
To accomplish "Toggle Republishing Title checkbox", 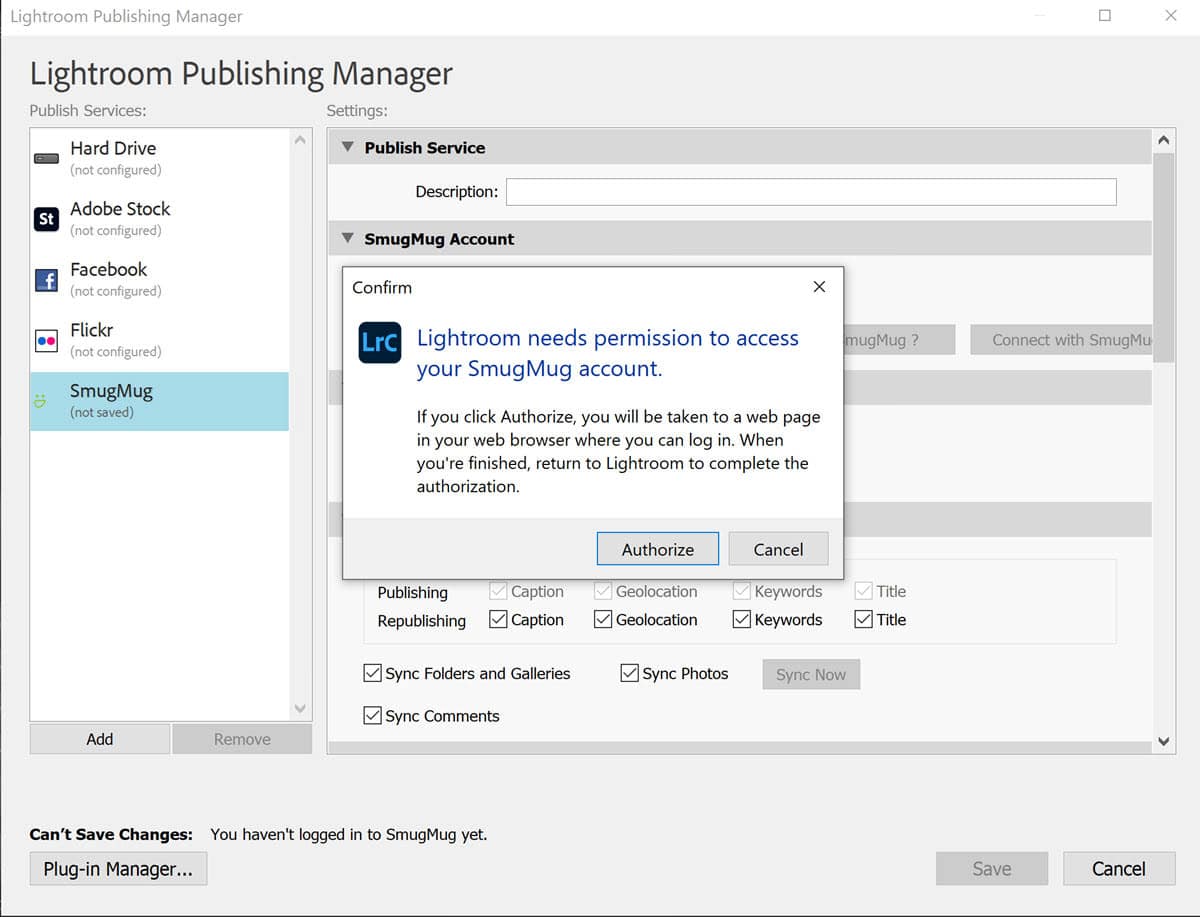I will (864, 620).
